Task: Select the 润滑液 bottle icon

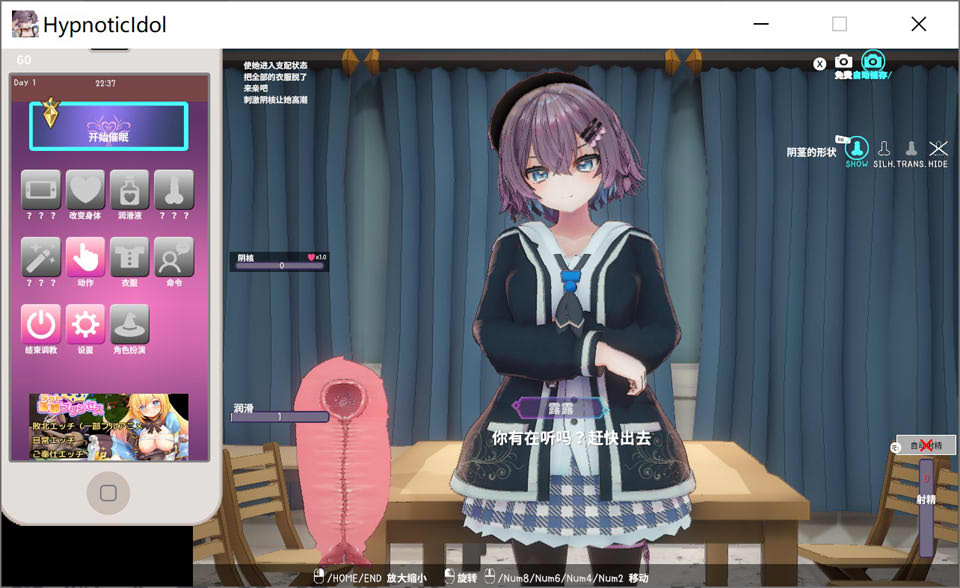Action: pos(129,190)
